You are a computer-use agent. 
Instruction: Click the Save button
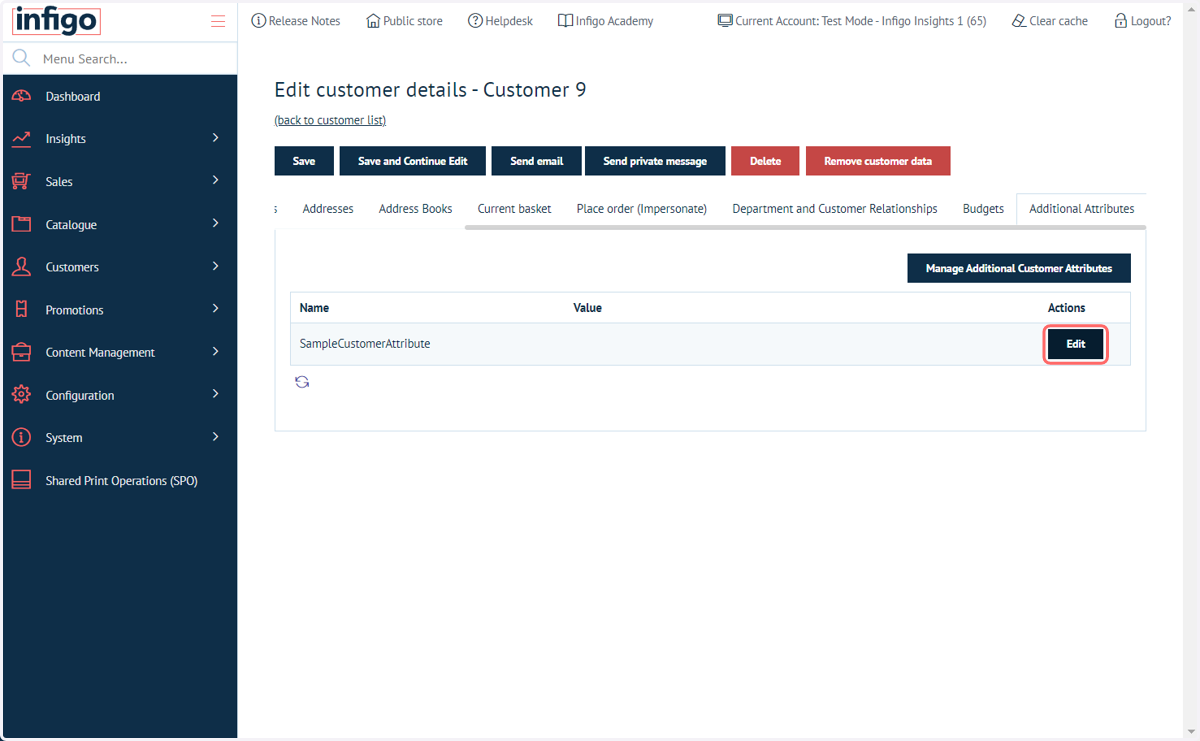tap(304, 161)
